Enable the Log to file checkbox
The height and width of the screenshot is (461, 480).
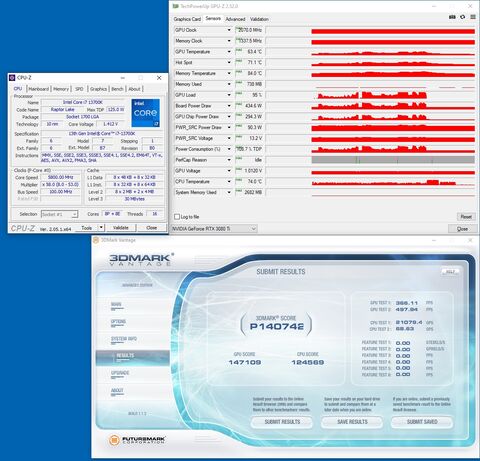coord(177,217)
